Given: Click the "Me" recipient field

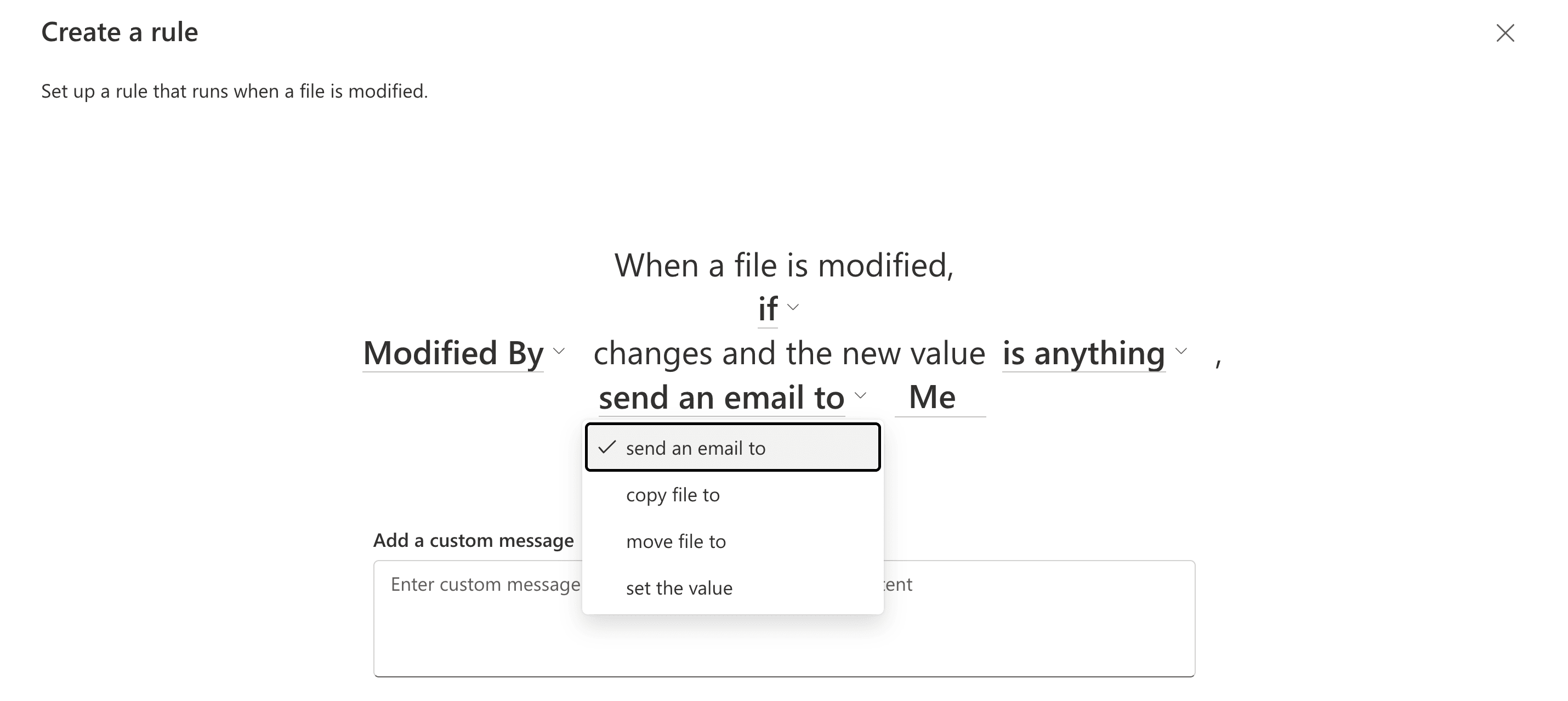Looking at the screenshot, I should pyautogui.click(x=932, y=397).
